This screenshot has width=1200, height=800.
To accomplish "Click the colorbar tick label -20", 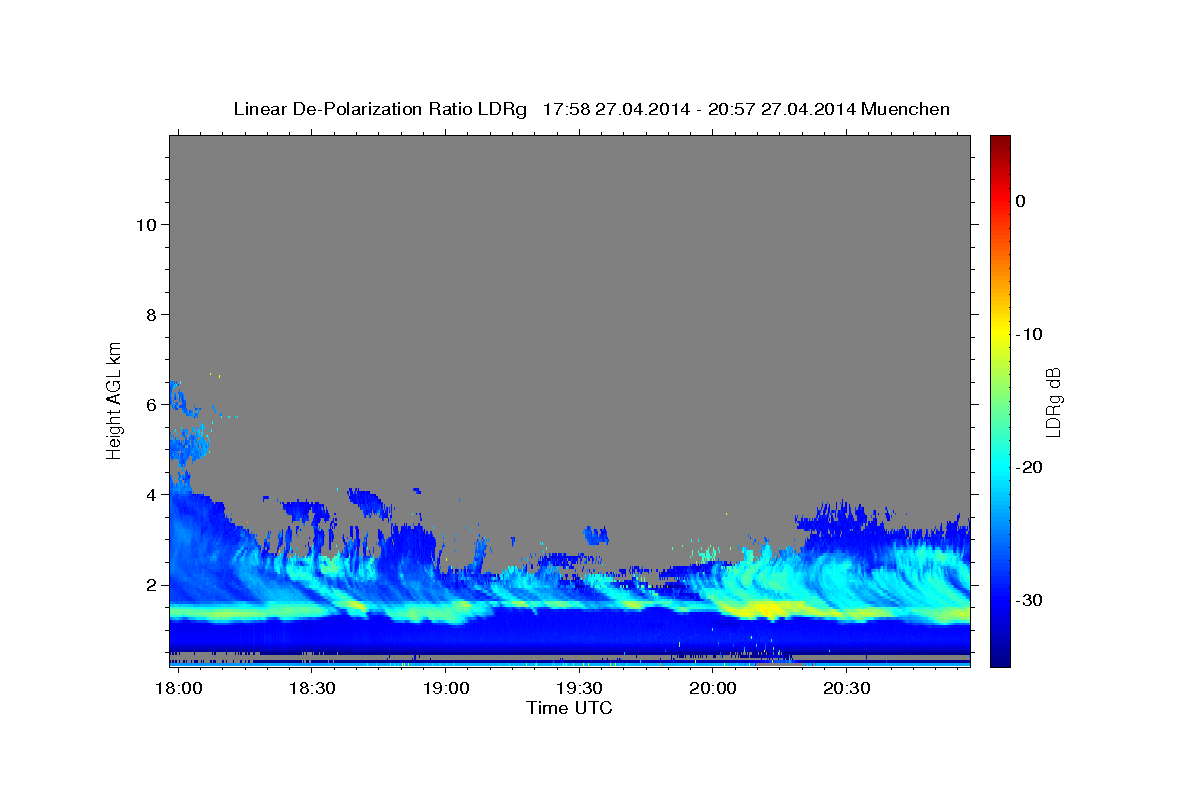I will [1029, 467].
